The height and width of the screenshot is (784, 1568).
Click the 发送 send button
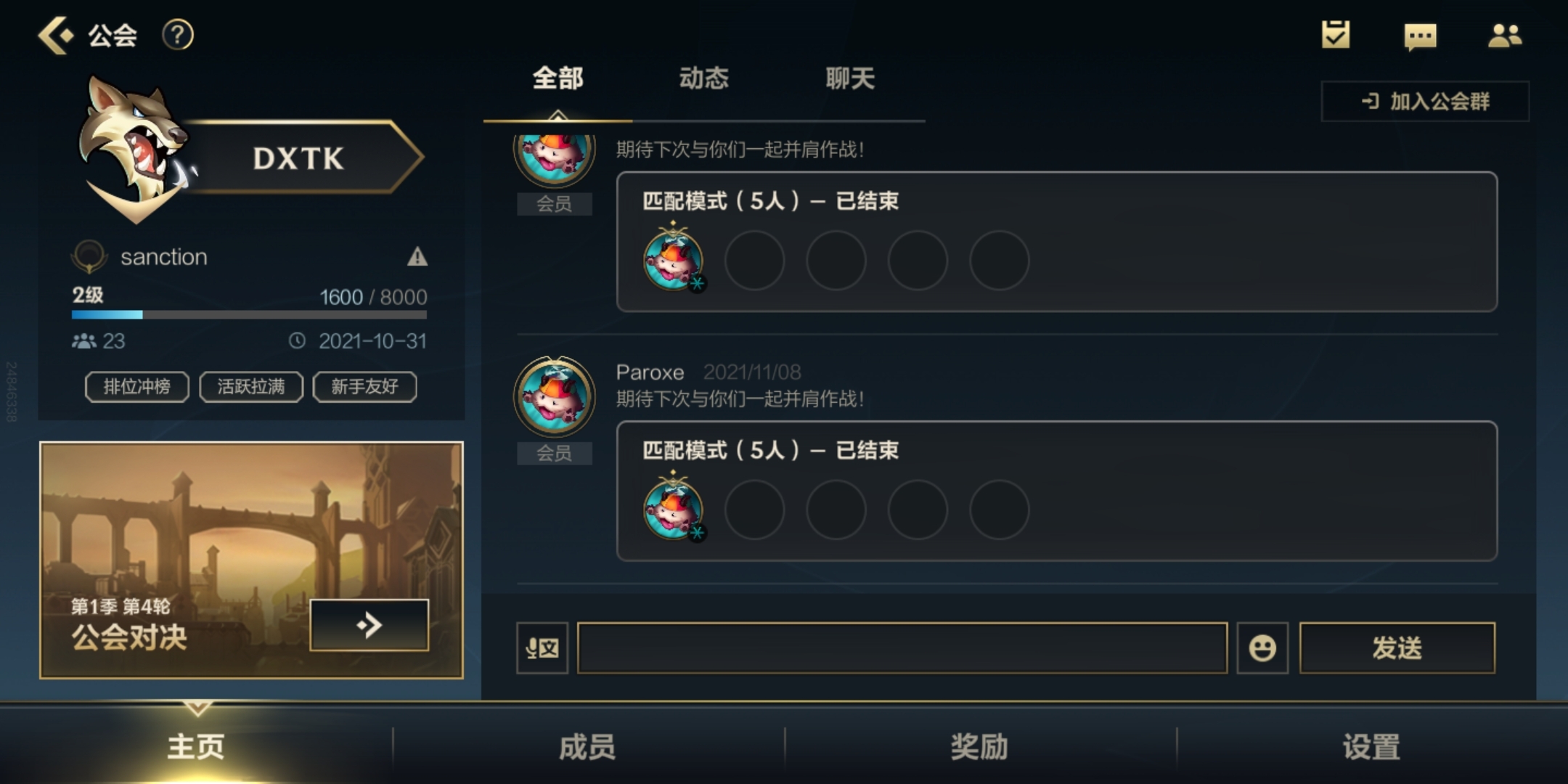tap(1397, 648)
